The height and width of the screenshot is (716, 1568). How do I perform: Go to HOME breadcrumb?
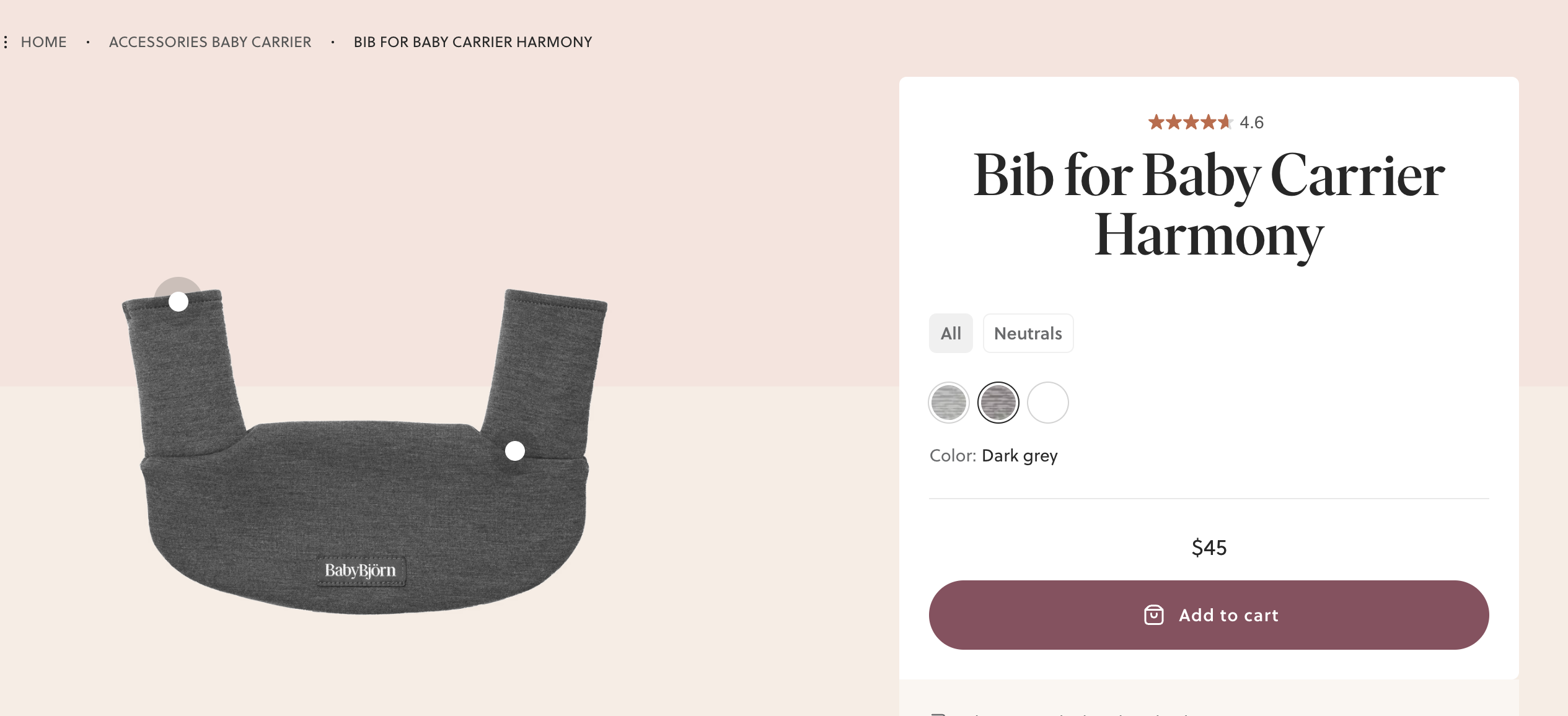[43, 42]
